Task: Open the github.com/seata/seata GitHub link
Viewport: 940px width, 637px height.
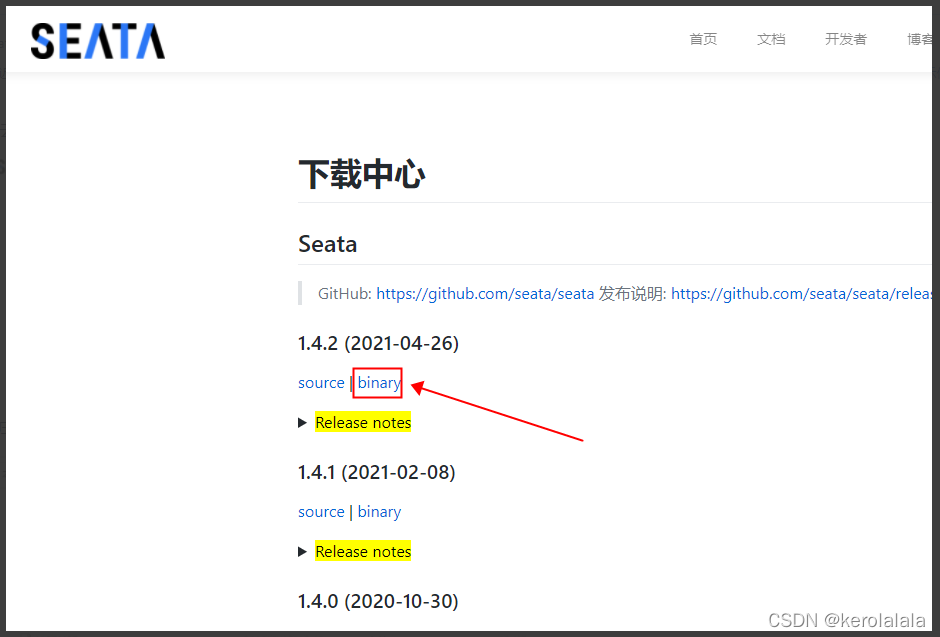Action: [485, 294]
